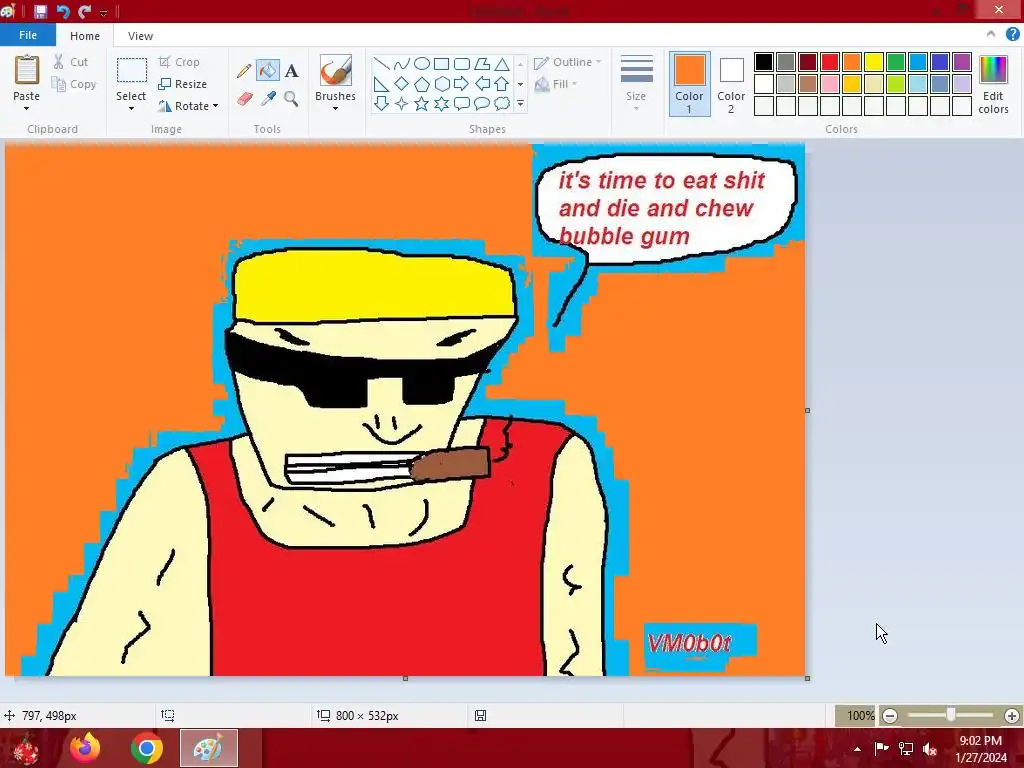Open the Size dropdown
Image resolution: width=1024 pixels, height=768 pixels.
pos(636,82)
